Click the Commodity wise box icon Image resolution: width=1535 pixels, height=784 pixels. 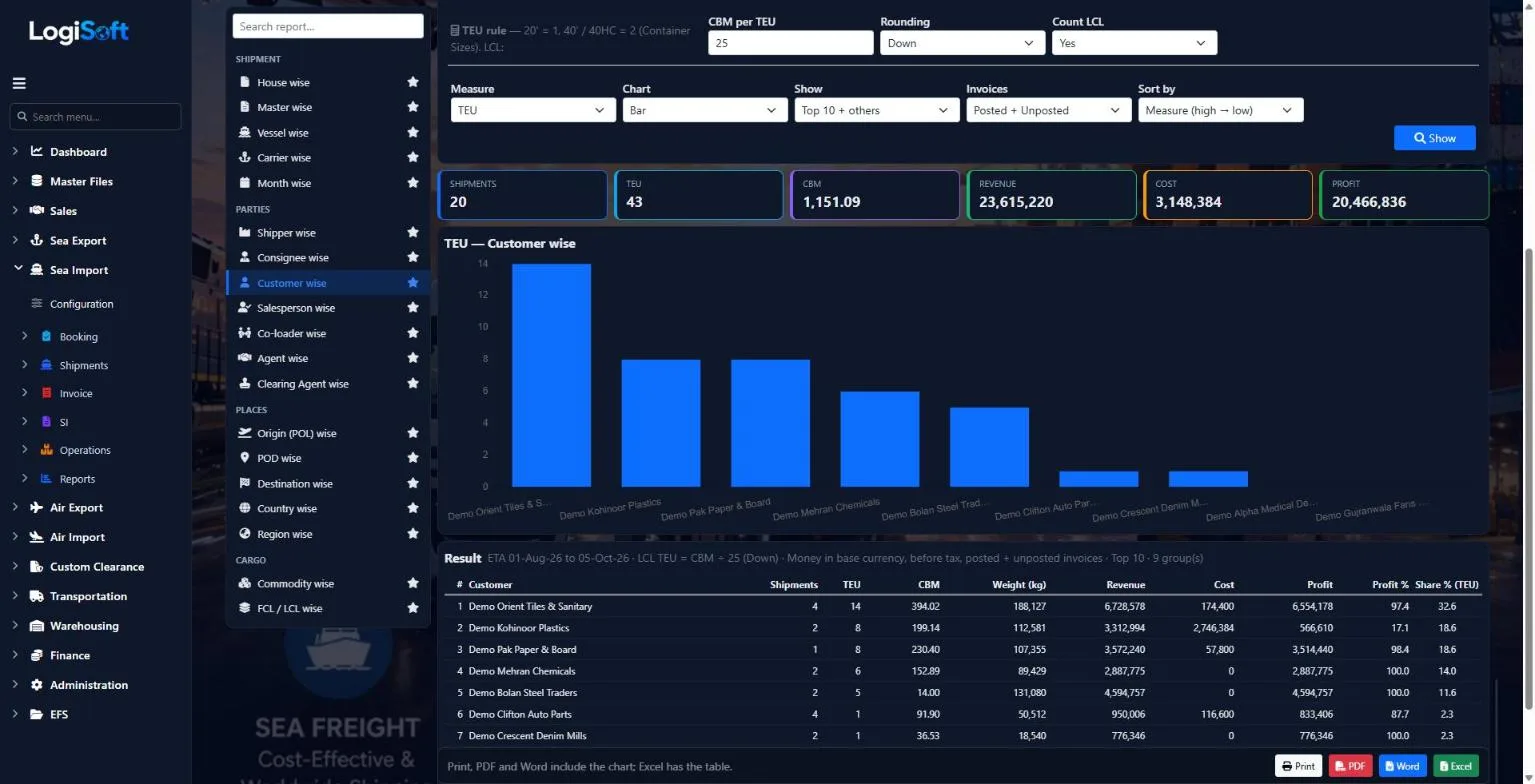pyautogui.click(x=245, y=584)
